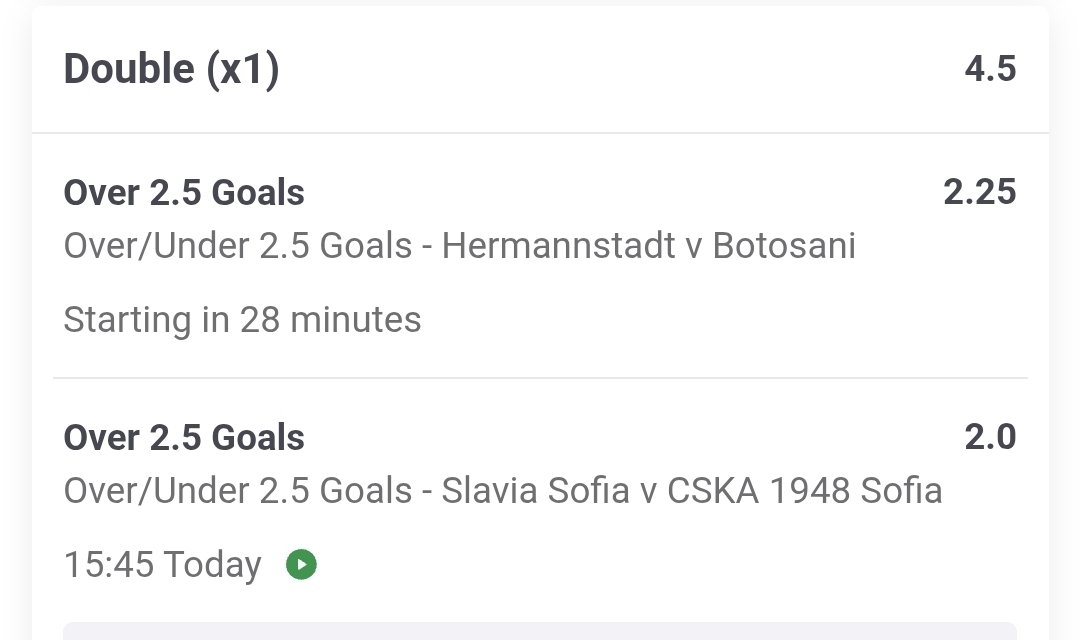Screen dimensions: 1080x640
Task: Click Over/Under 2.5 Goals label beside Hermannstadt
Action: pyautogui.click(x=238, y=246)
